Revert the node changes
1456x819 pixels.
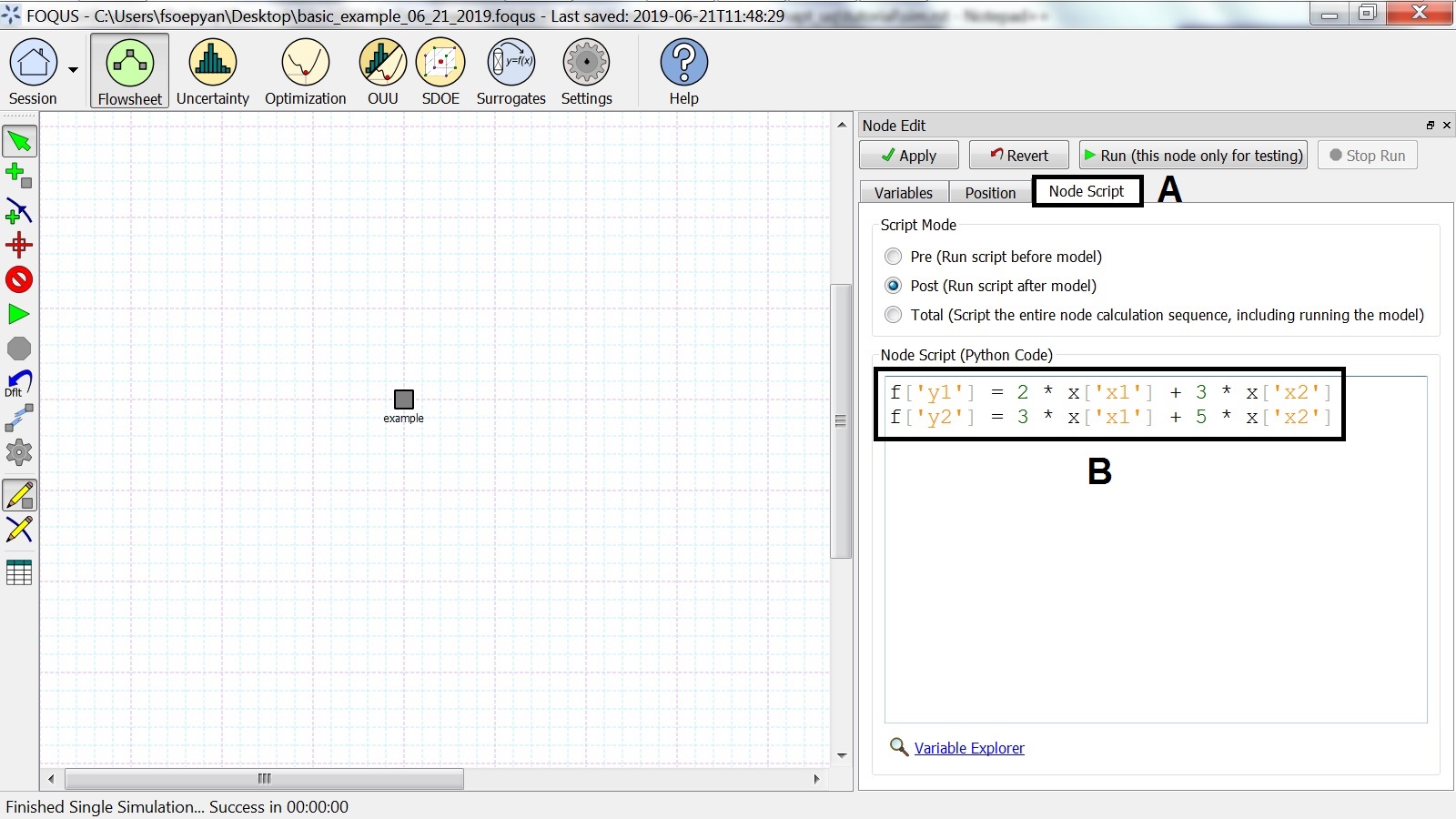pyautogui.click(x=1018, y=155)
